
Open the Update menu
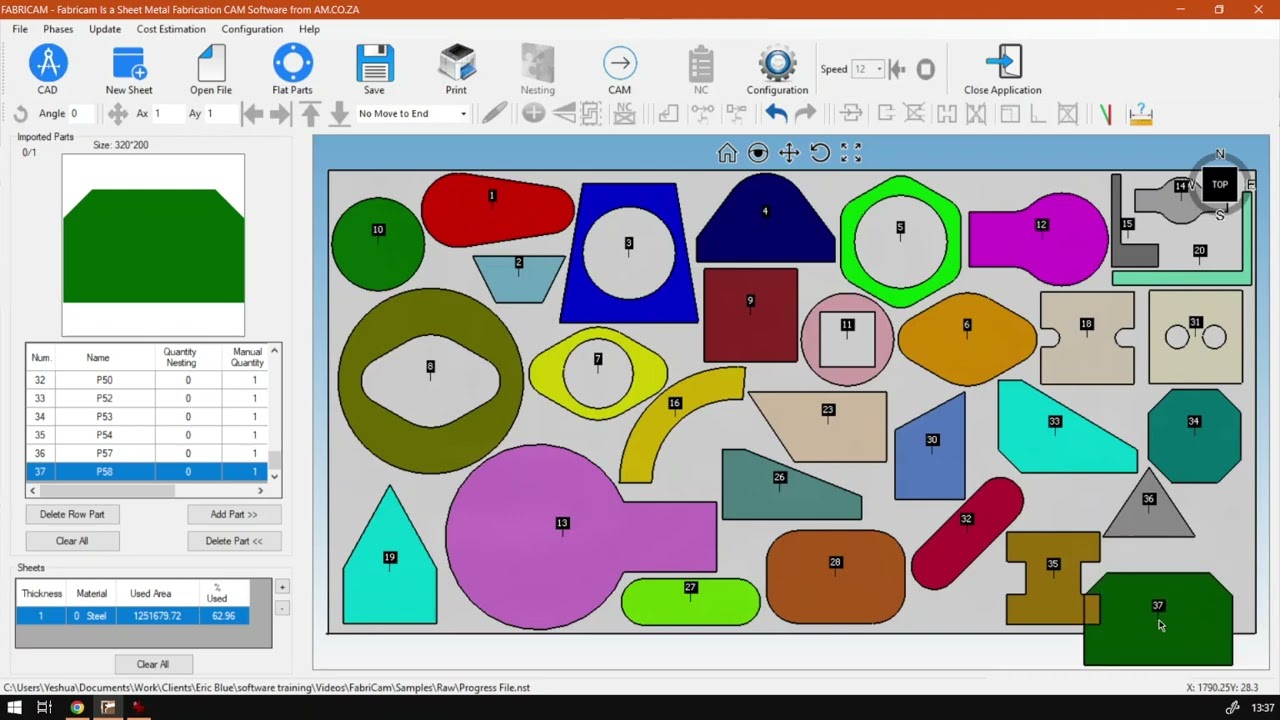105,29
